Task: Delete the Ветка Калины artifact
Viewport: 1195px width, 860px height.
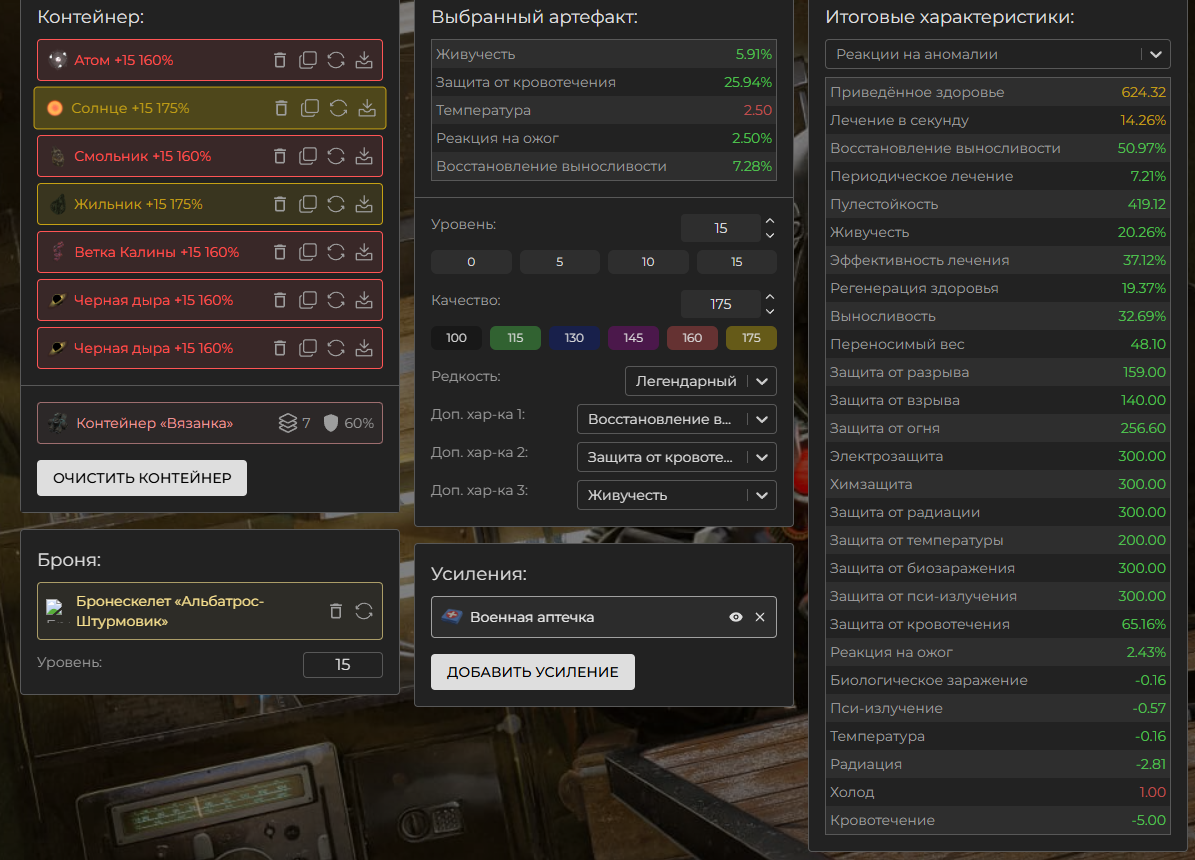Action: [280, 252]
